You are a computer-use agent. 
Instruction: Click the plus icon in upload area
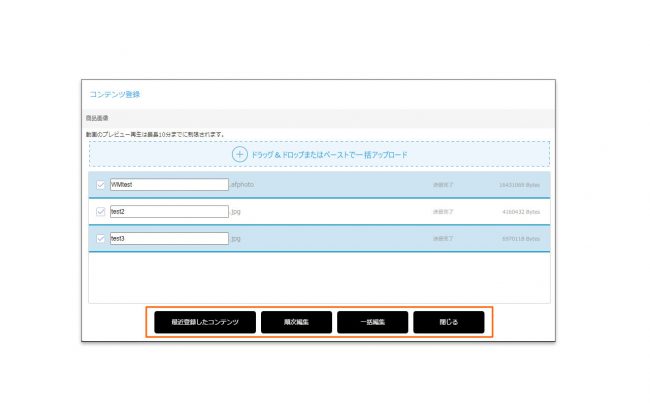240,154
